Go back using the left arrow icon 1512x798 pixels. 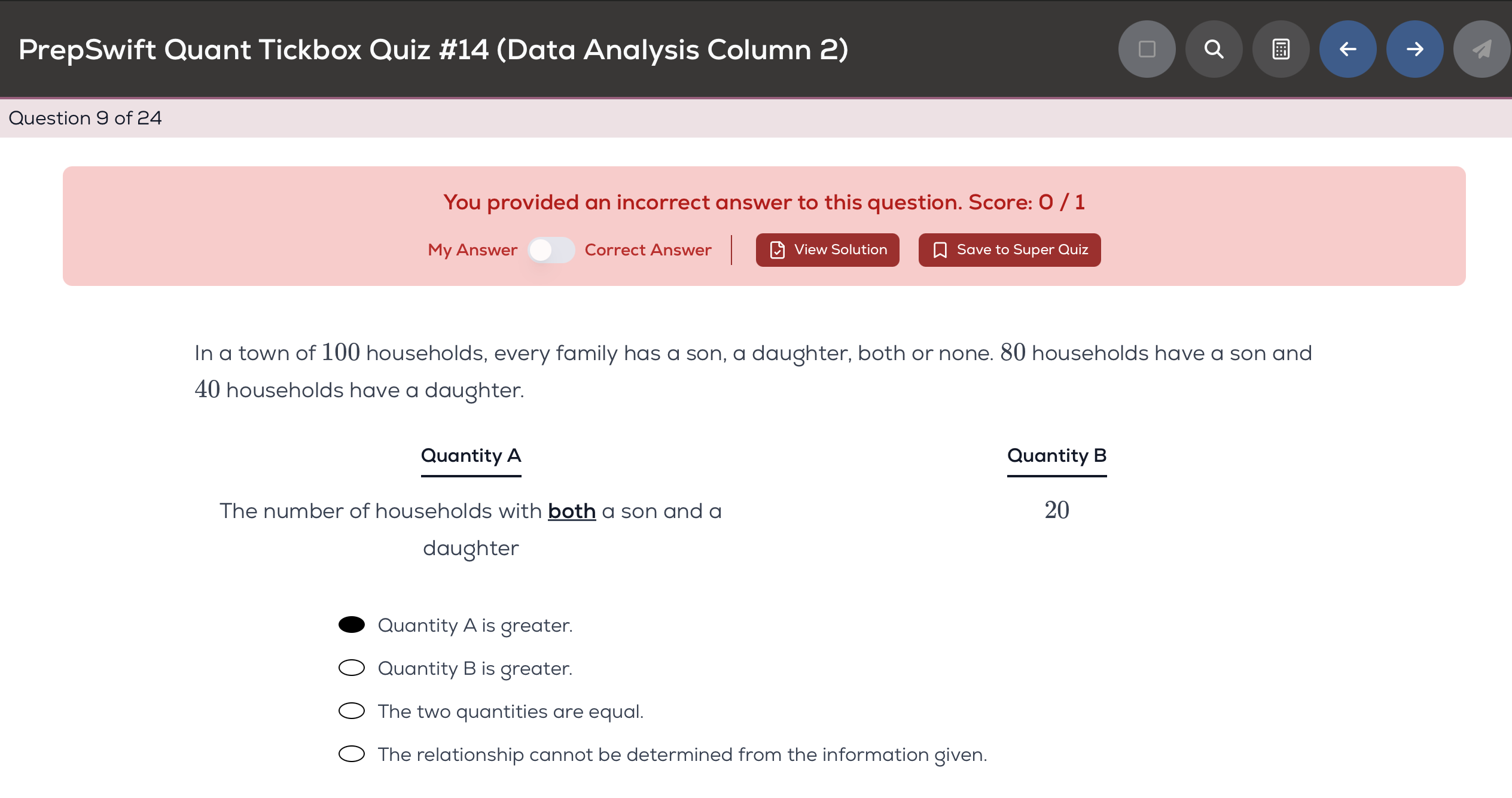(1347, 49)
